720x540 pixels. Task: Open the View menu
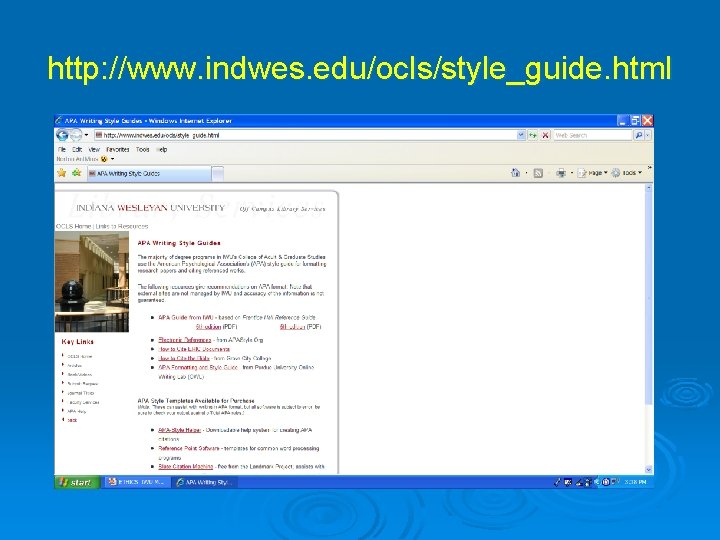(x=94, y=150)
